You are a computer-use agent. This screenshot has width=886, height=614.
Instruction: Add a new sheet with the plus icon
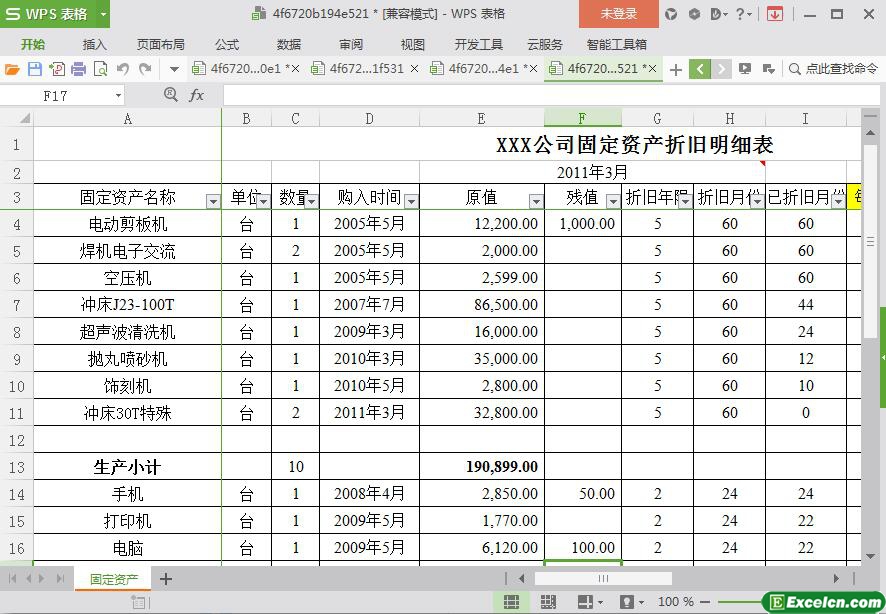166,579
